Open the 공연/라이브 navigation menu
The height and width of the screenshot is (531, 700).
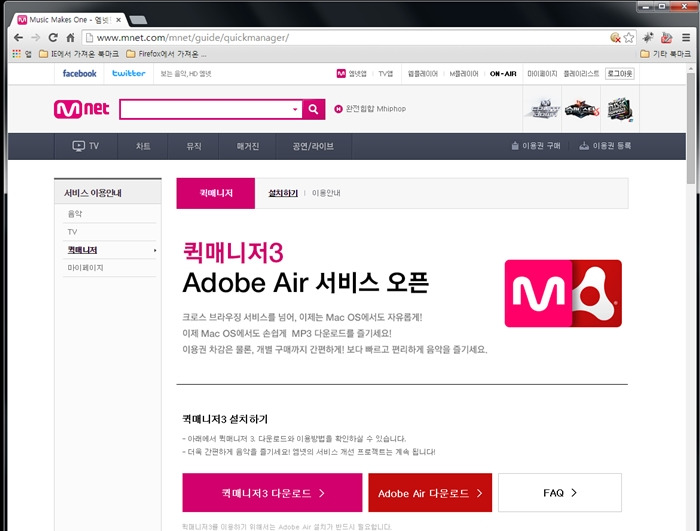click(x=313, y=146)
